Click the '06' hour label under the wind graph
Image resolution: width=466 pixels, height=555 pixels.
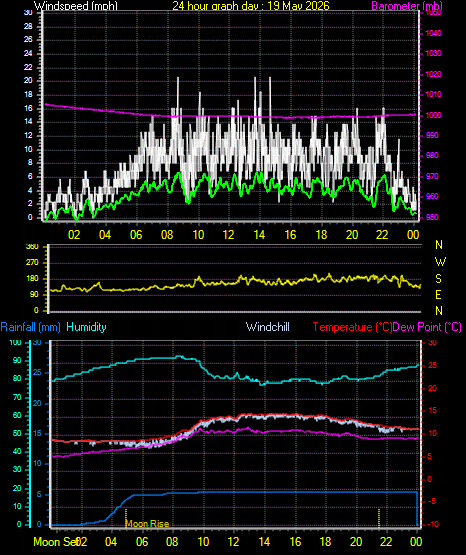(x=136, y=235)
